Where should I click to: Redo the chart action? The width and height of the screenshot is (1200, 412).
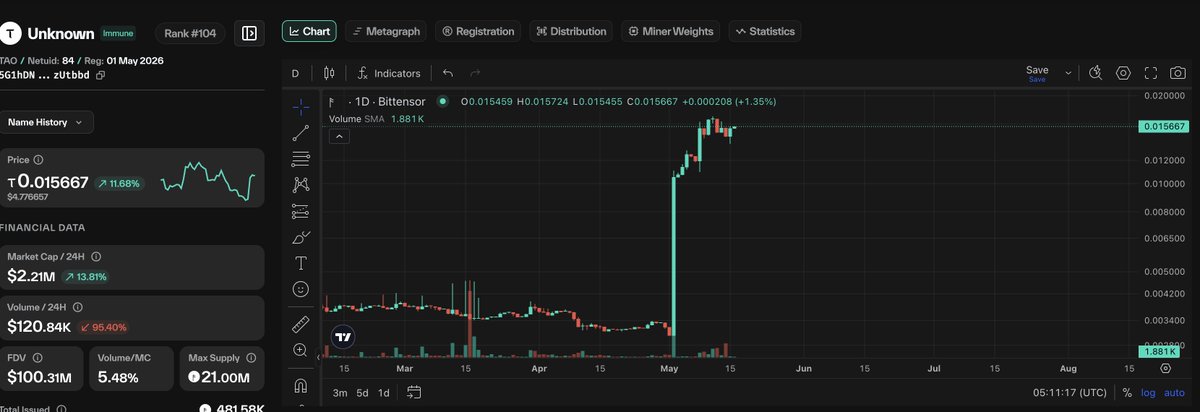click(475, 73)
